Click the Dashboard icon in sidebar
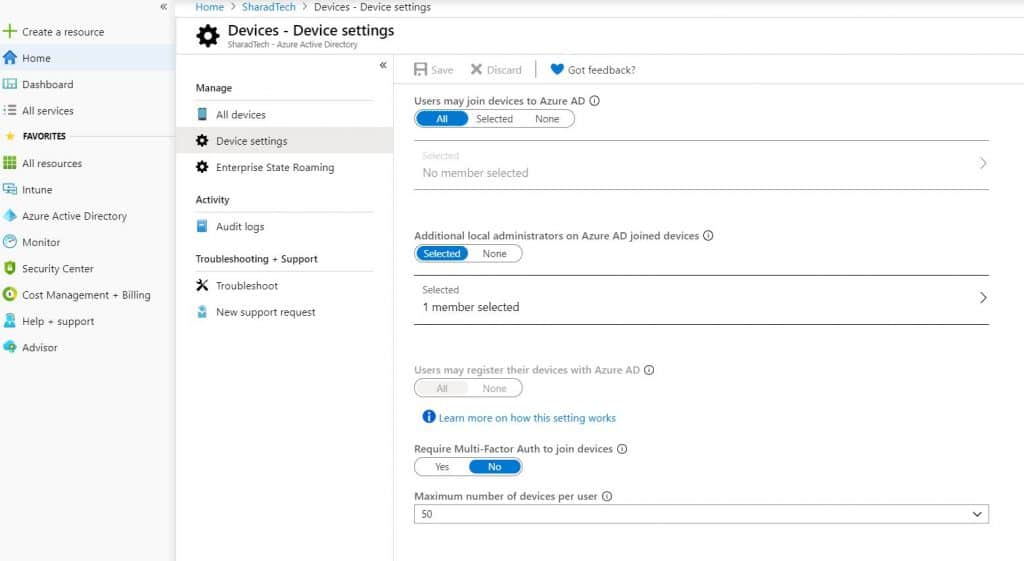Viewport: 1024px width, 561px height. click(10, 84)
